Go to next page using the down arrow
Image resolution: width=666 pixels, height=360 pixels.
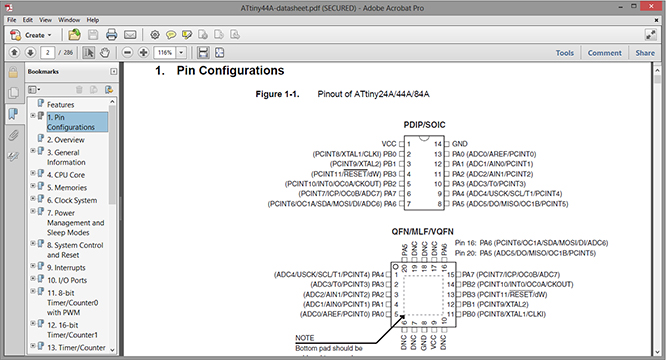pos(30,53)
